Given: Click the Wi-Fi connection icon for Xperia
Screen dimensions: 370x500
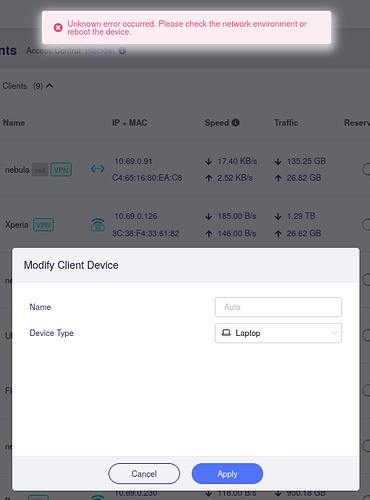Looking at the screenshot, I should [98, 225].
